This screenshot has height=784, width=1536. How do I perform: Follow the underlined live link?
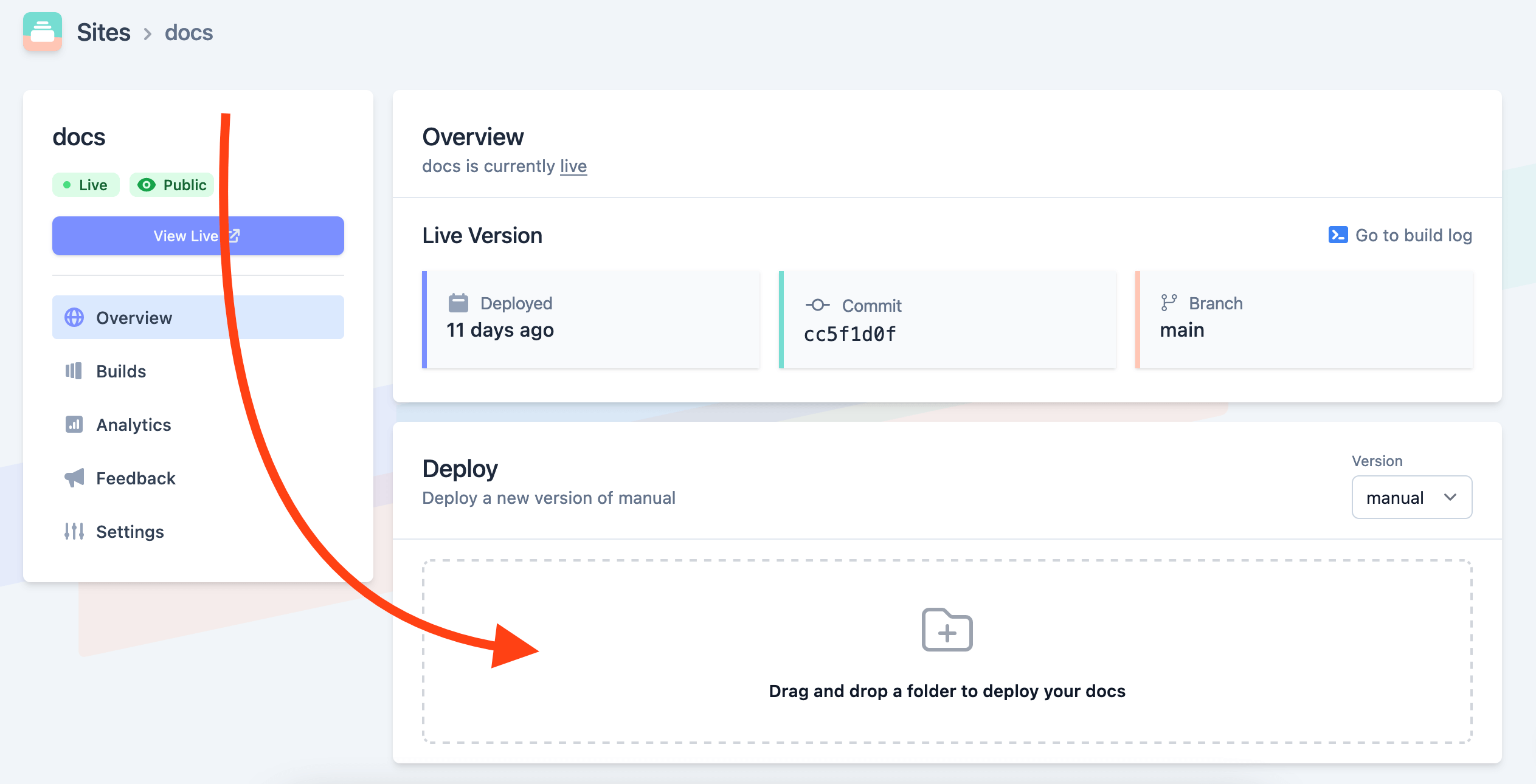pos(573,166)
